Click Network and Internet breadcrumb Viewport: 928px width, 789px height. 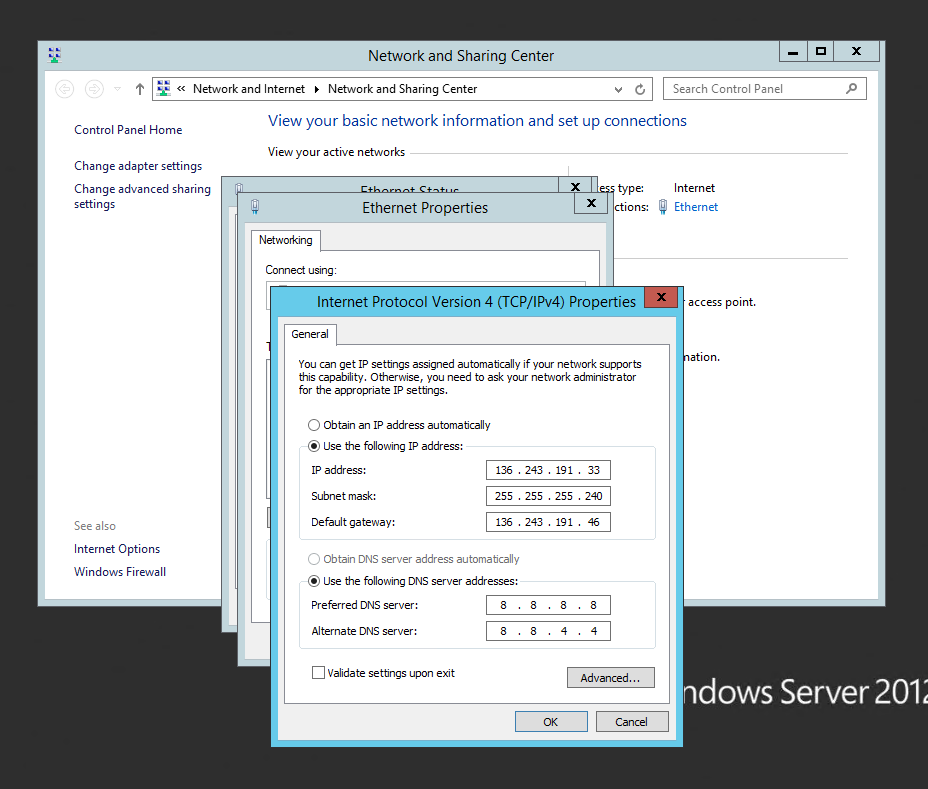pos(249,89)
